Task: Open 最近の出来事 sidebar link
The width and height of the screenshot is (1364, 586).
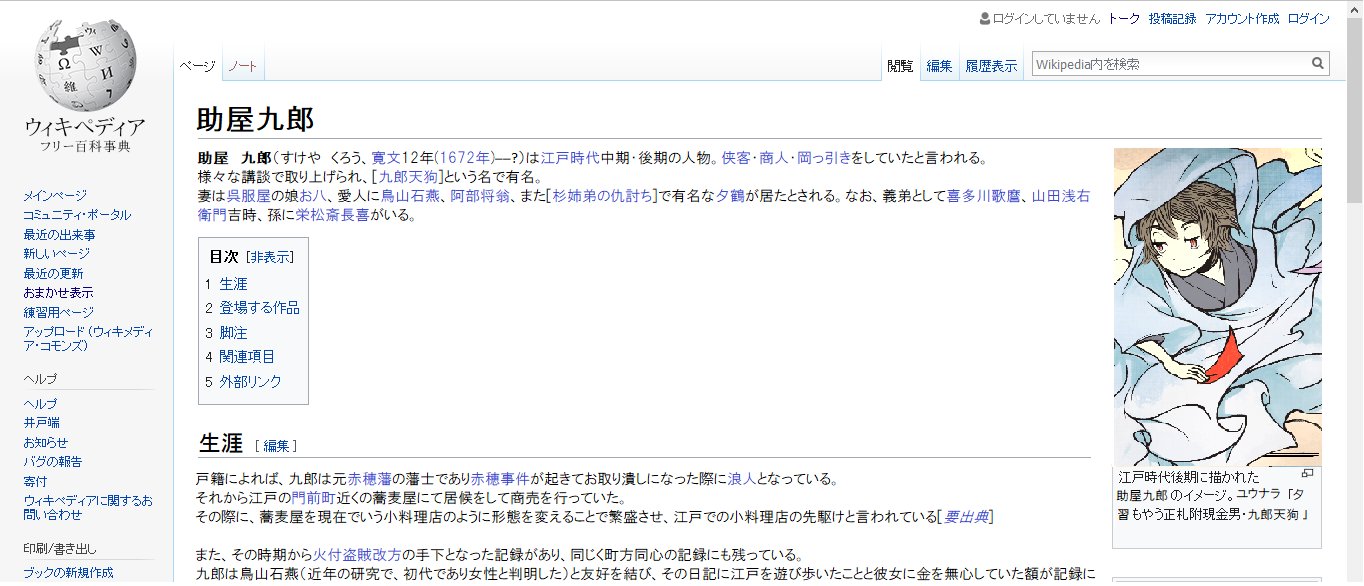Action: tap(59, 235)
